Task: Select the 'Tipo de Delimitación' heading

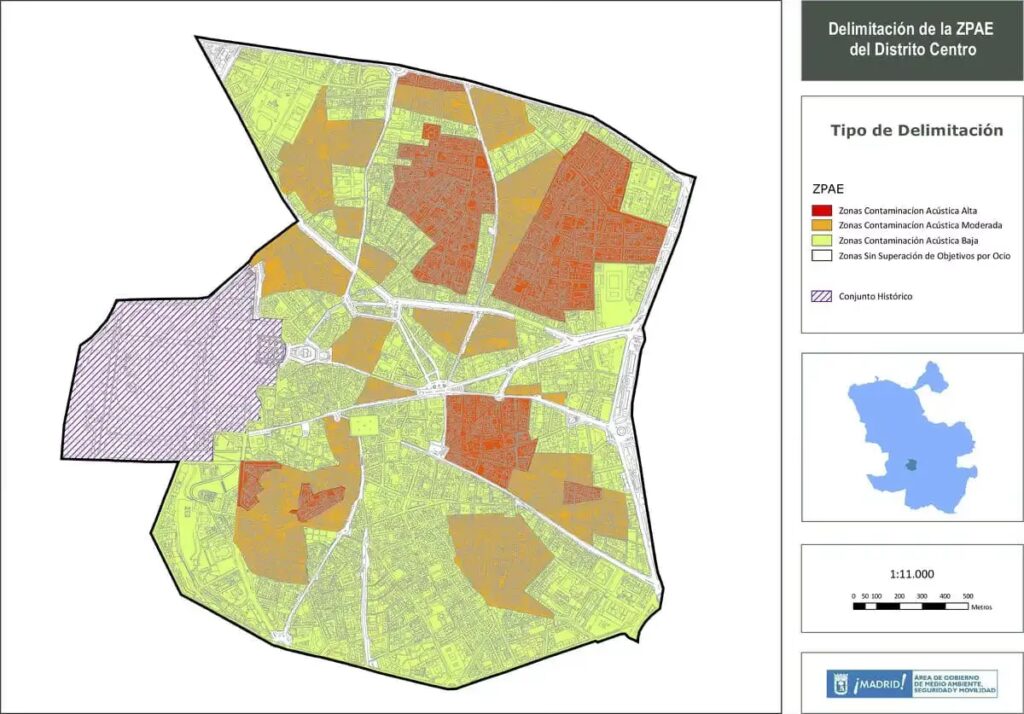Action: pyautogui.click(x=916, y=130)
